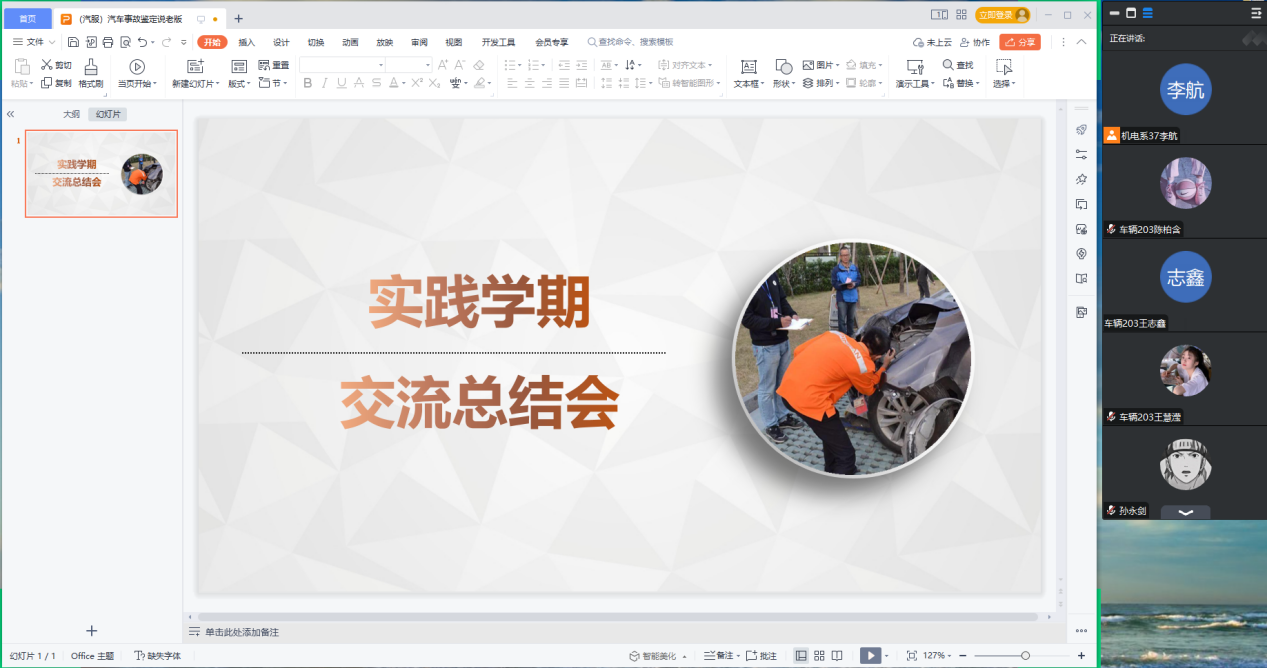Insert a Text Box (文本框)
The height and width of the screenshot is (668, 1267).
coord(747,67)
